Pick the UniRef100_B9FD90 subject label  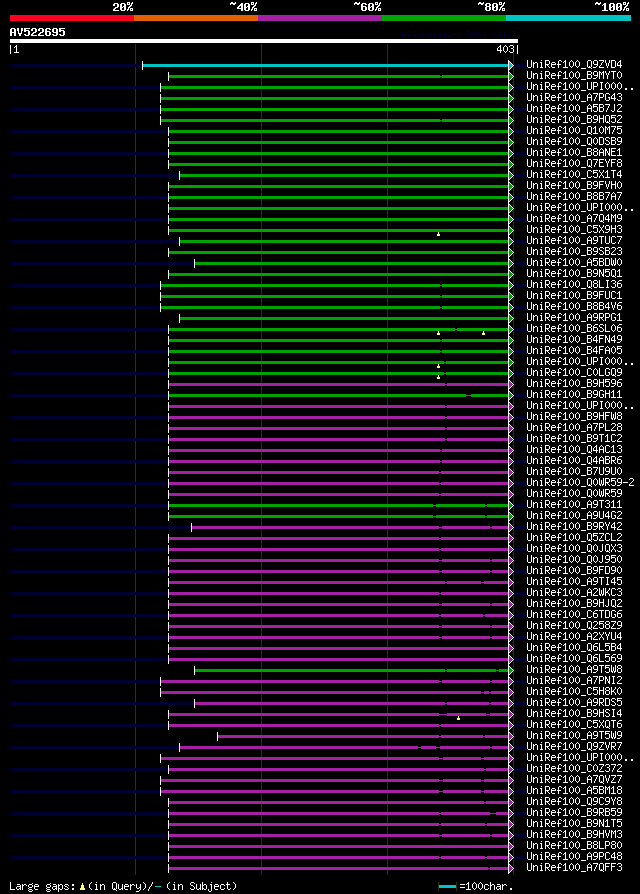pyautogui.click(x=574, y=571)
